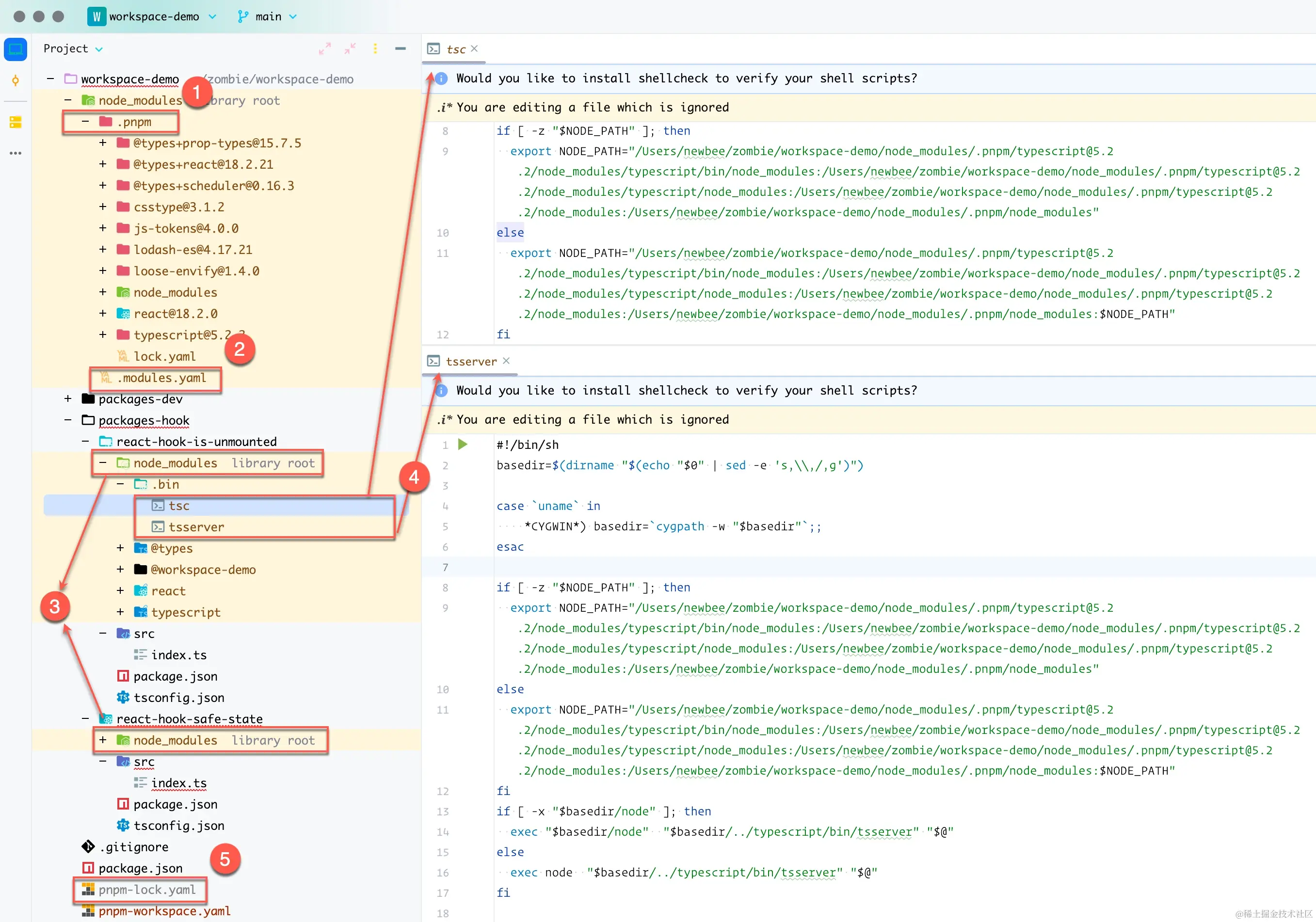Screen dimensions: 1316x922
Task: Click the collapse-all arrows icon in Project panel
Action: click(350, 48)
